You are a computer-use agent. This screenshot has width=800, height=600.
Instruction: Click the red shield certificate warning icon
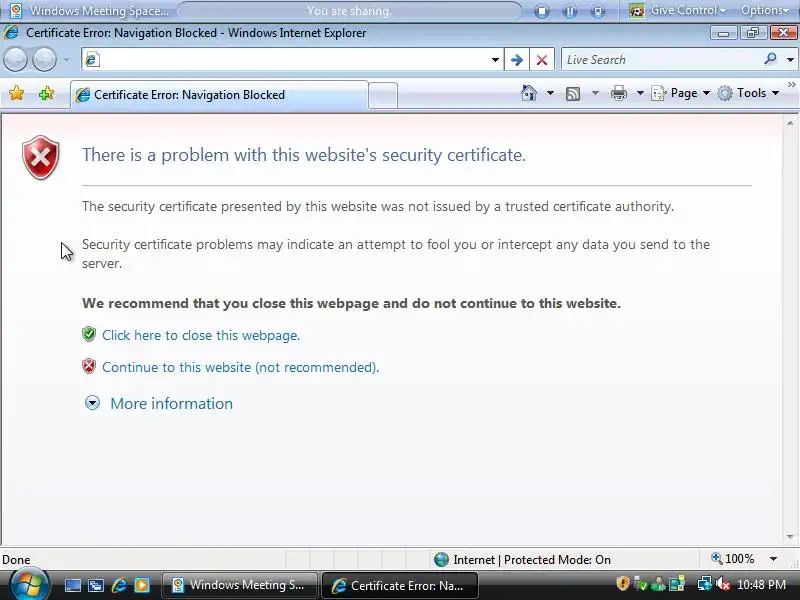tap(41, 157)
